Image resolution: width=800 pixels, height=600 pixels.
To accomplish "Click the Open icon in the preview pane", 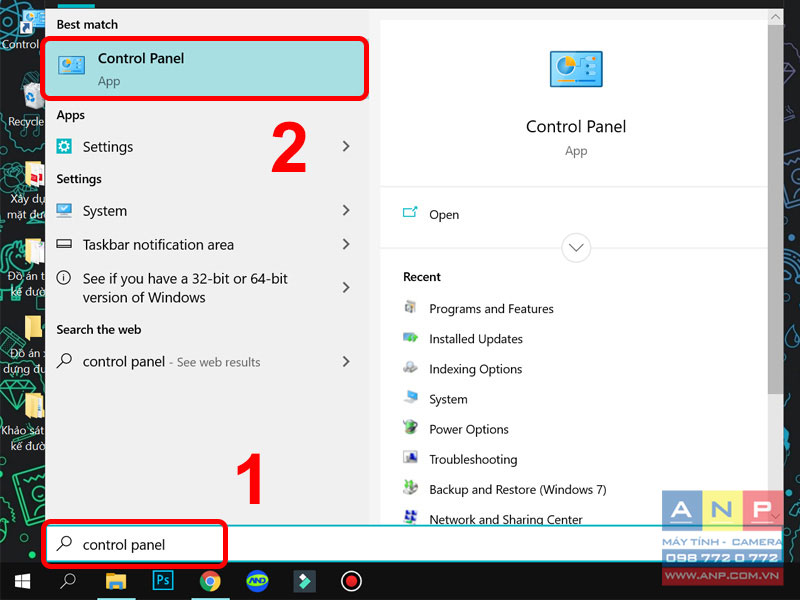I will tap(410, 212).
